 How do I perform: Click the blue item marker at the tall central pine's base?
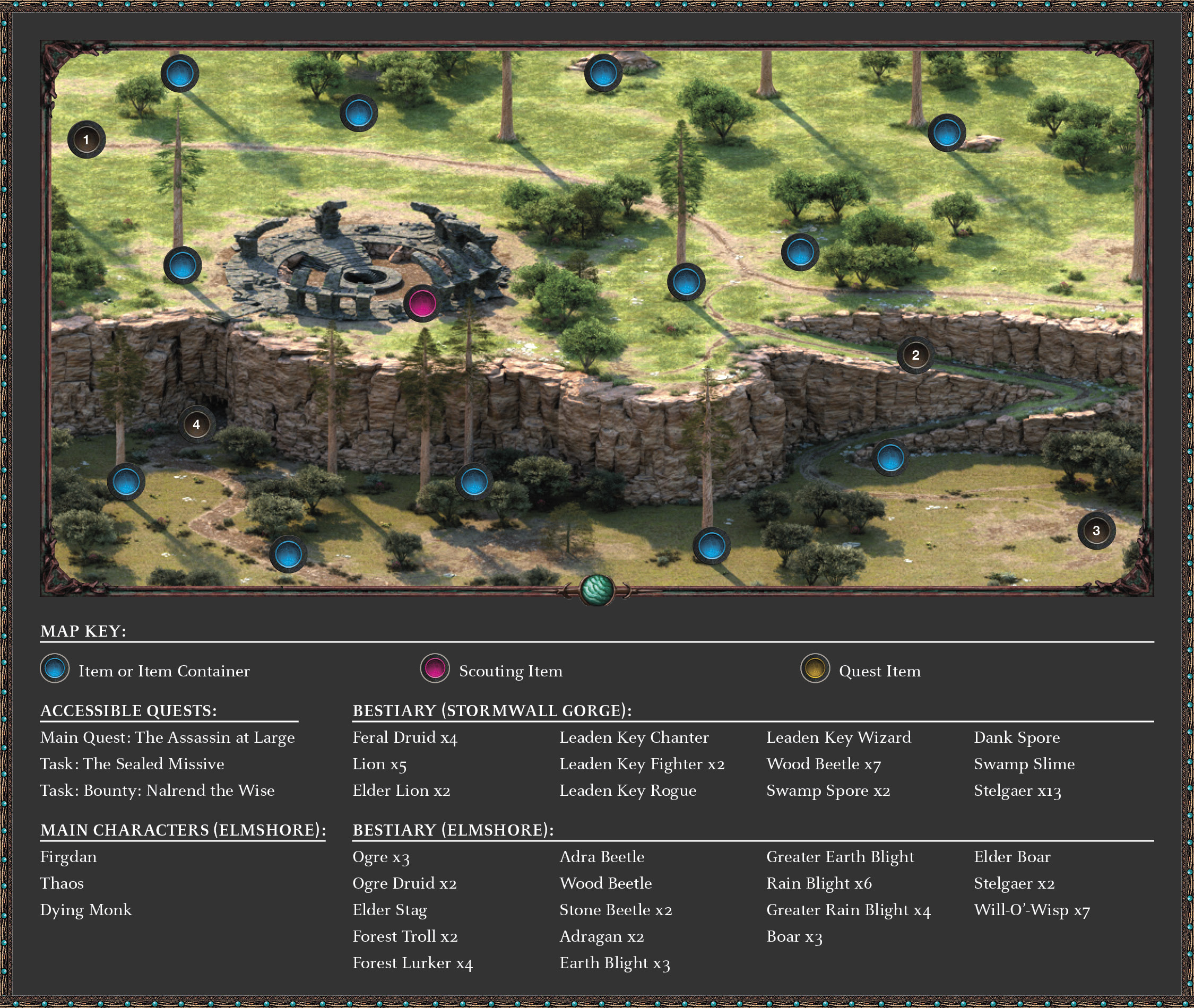686,282
